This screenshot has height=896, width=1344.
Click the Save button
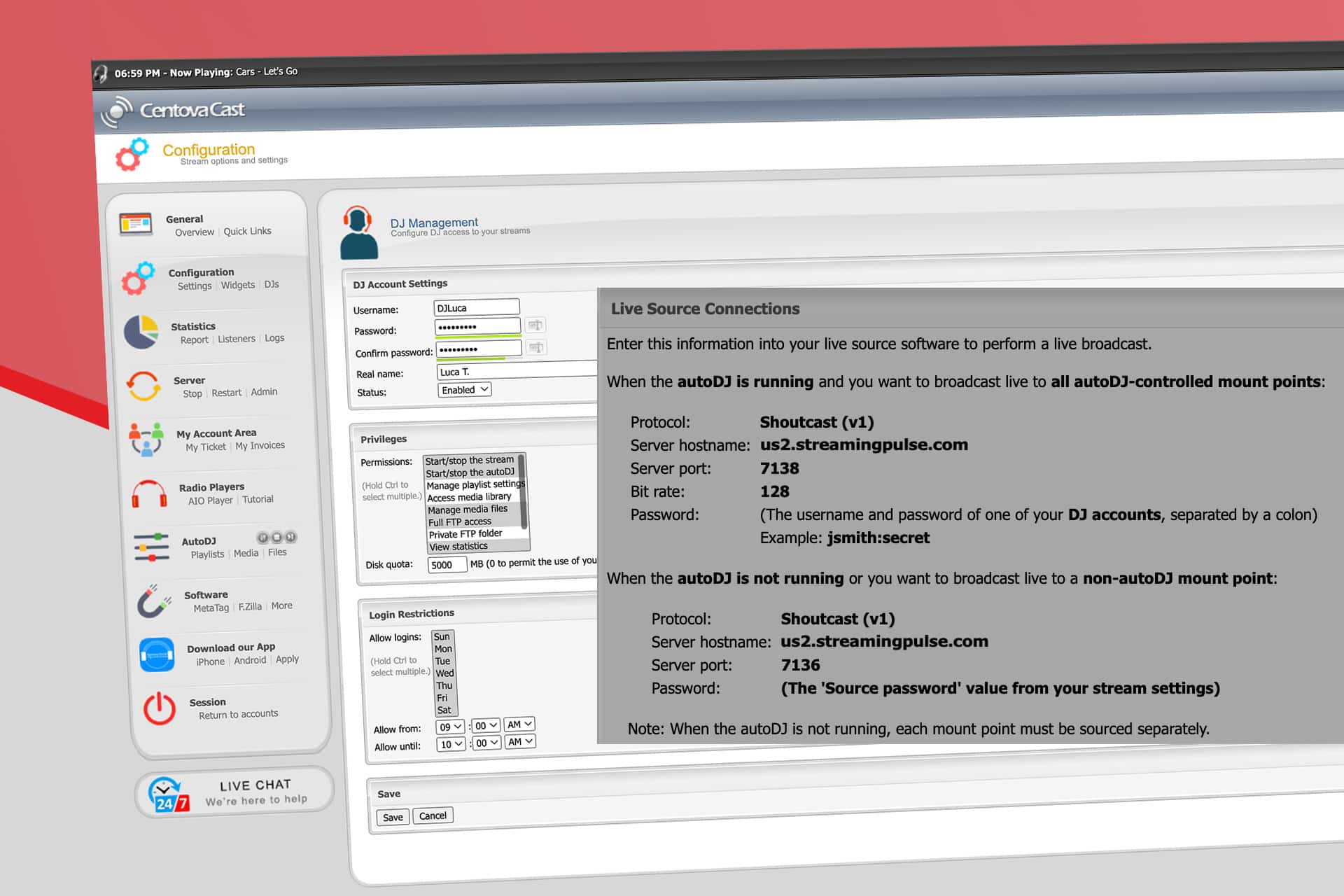[x=393, y=817]
